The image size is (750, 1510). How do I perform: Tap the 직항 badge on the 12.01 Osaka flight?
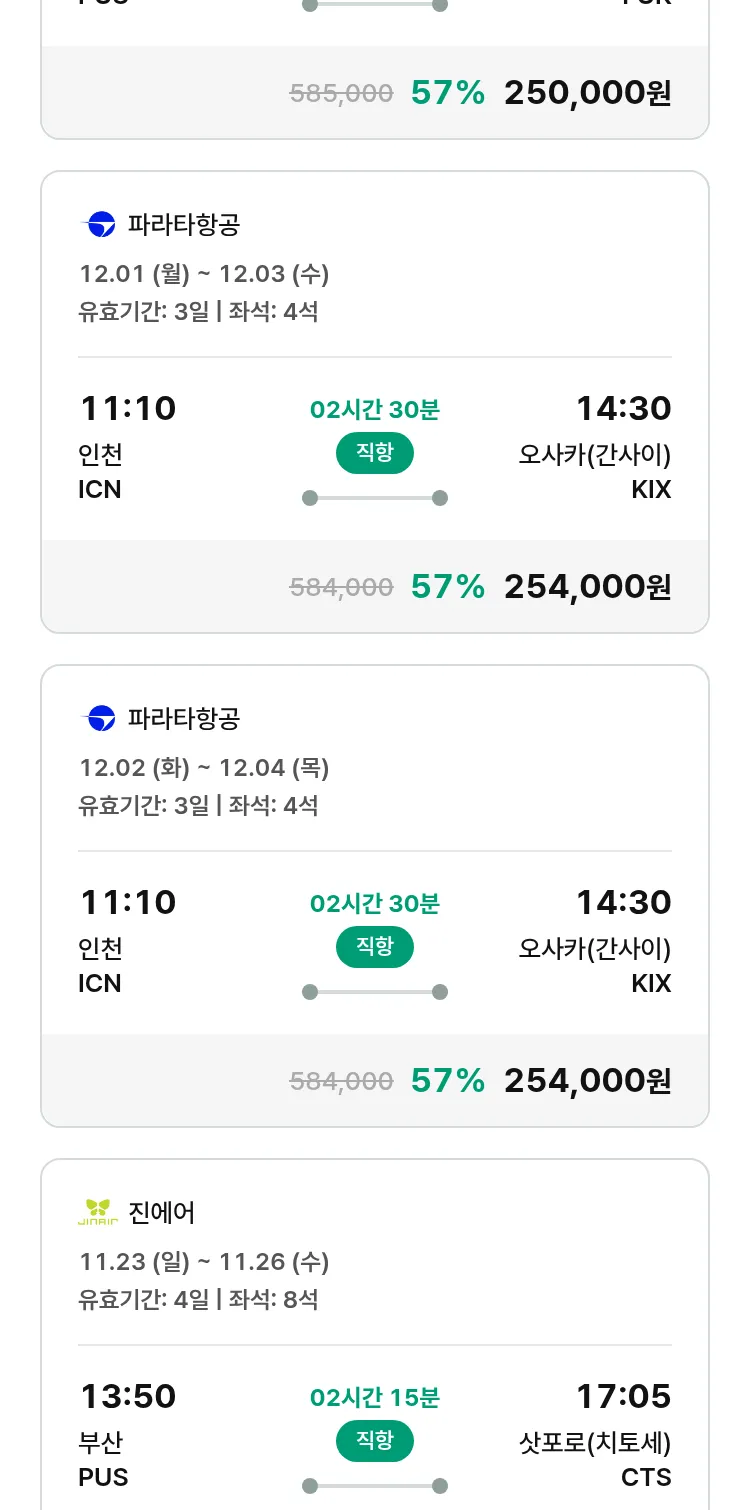pos(375,453)
